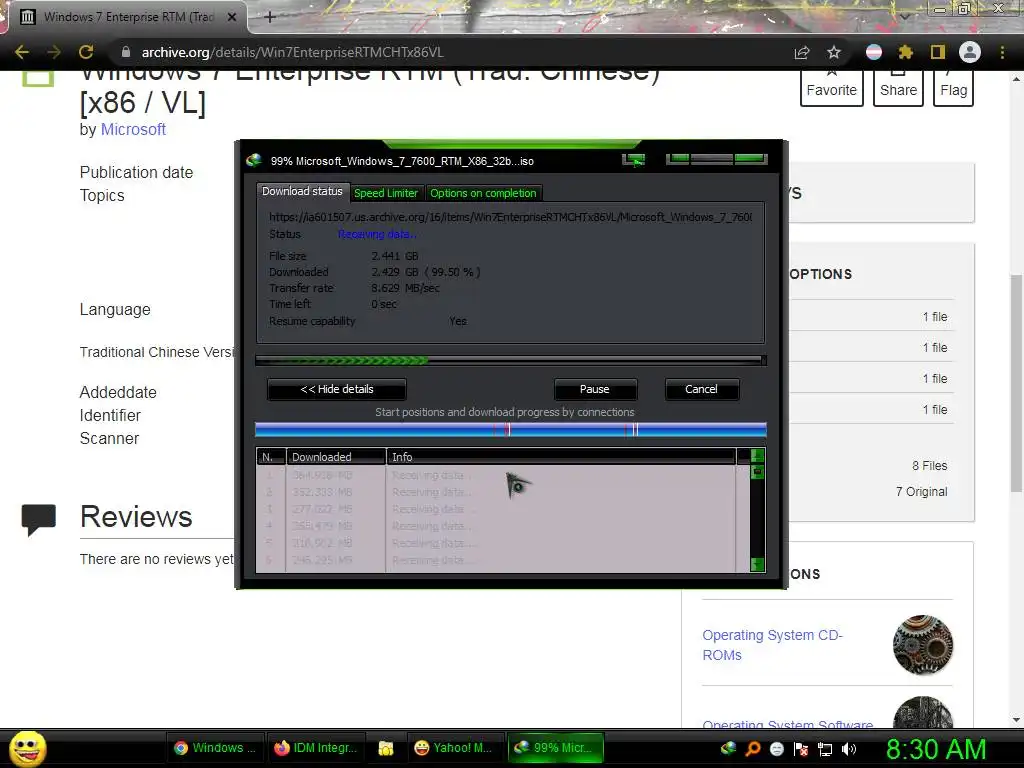Bookmark this page with the star icon
1024x768 pixels.
[x=834, y=52]
